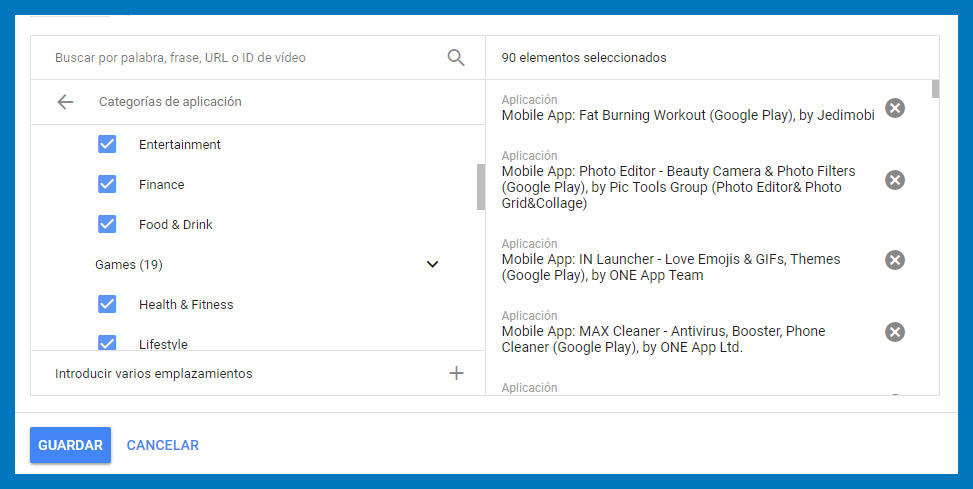Uncheck the Entertainment category
The image size is (973, 489).
[x=107, y=144]
